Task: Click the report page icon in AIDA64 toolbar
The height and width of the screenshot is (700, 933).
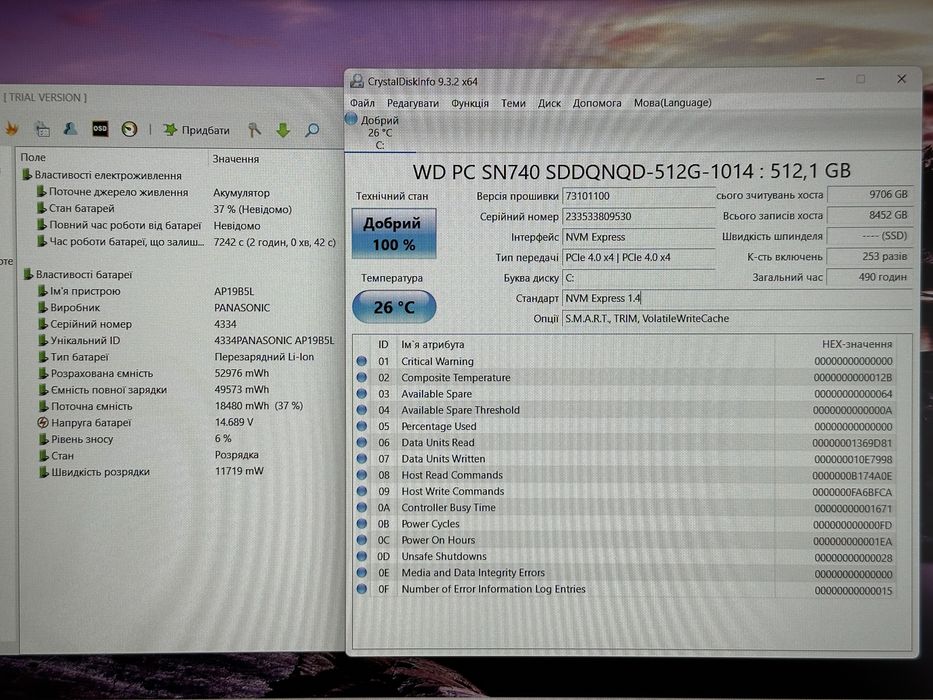Action: pyautogui.click(x=42, y=128)
